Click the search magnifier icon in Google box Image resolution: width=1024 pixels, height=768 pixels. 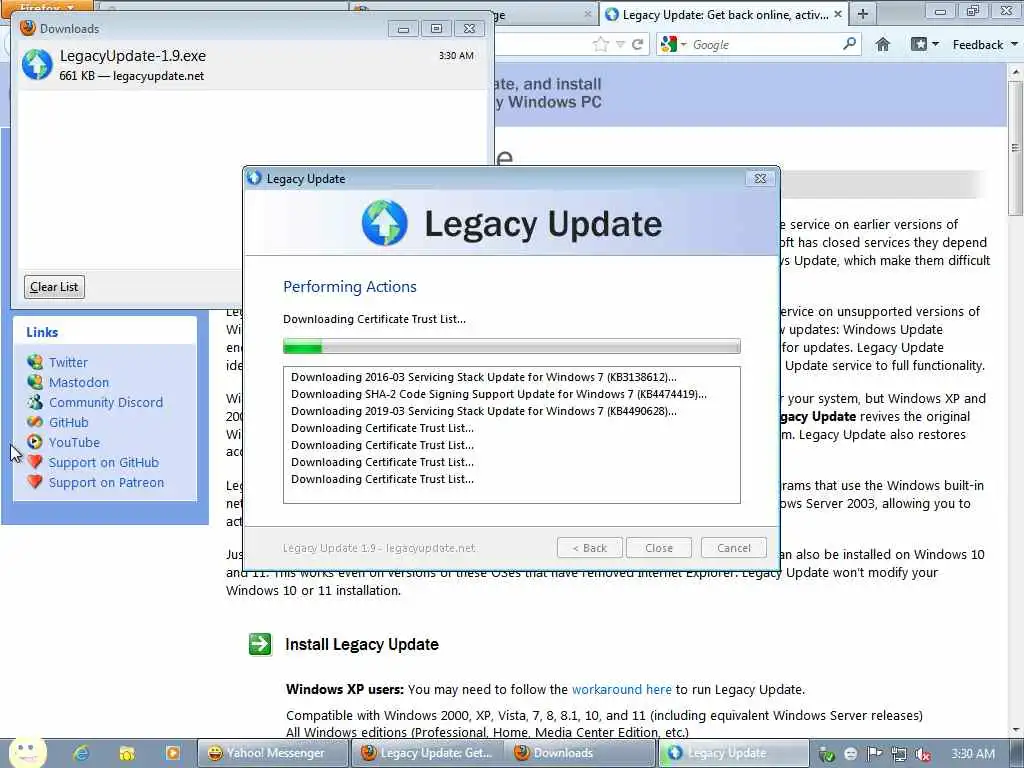pos(848,44)
